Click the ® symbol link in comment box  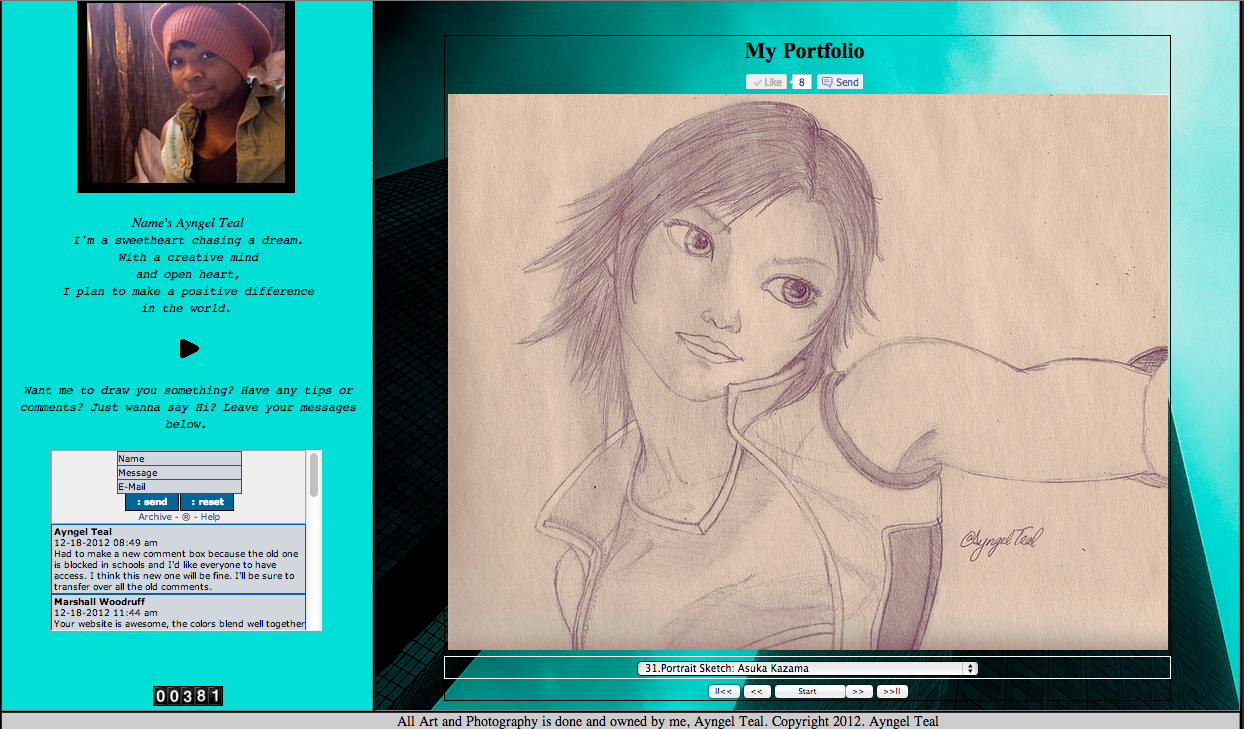(x=186, y=517)
